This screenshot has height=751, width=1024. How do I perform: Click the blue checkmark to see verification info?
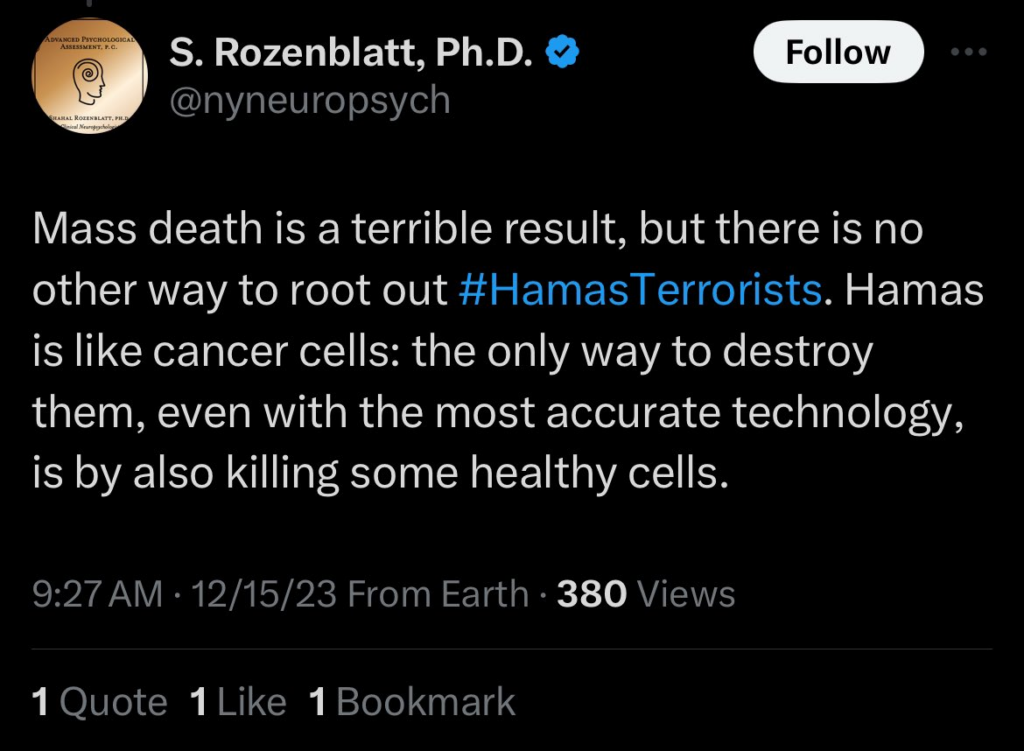coord(562,53)
